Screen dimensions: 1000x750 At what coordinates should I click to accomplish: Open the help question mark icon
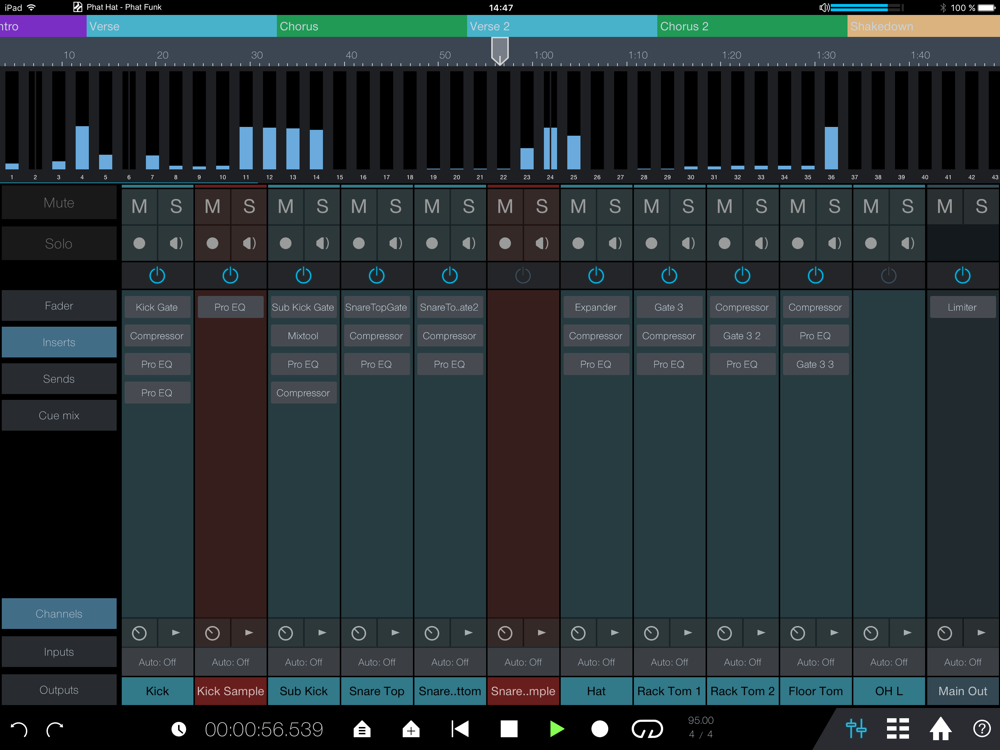981,729
